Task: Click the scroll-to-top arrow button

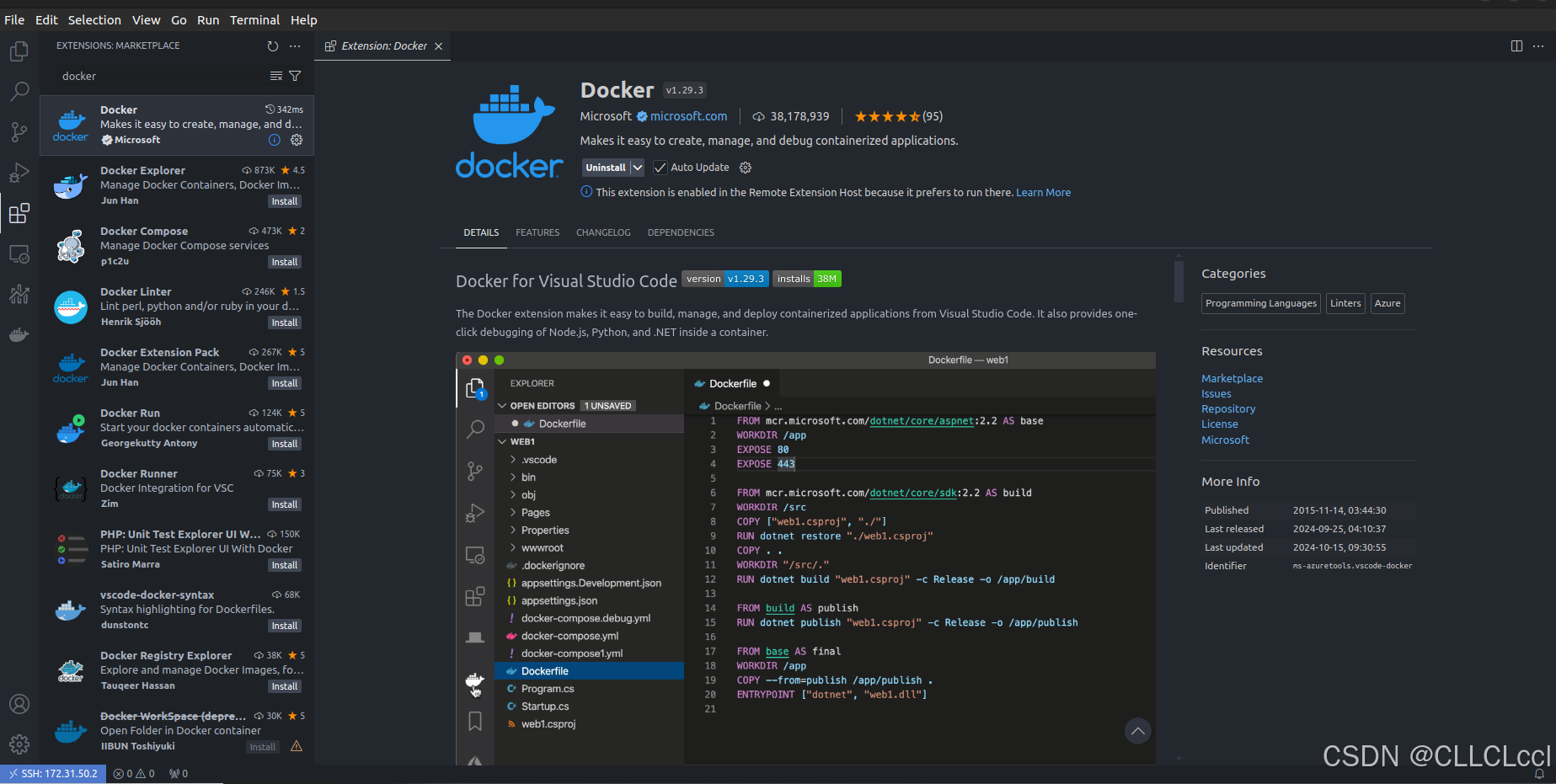Action: click(1138, 731)
